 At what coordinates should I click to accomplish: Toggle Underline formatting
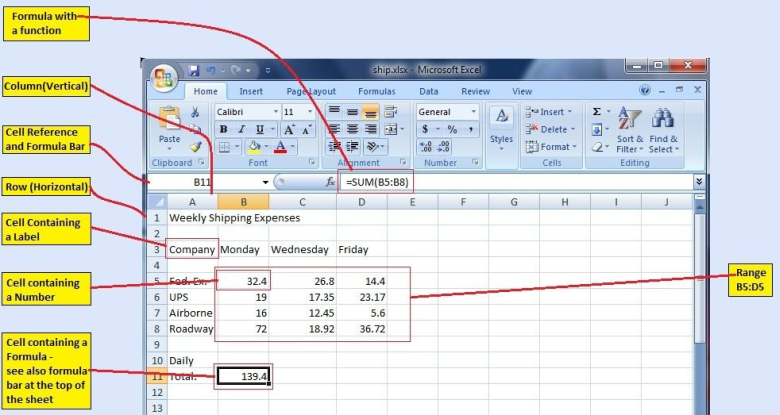pos(260,130)
